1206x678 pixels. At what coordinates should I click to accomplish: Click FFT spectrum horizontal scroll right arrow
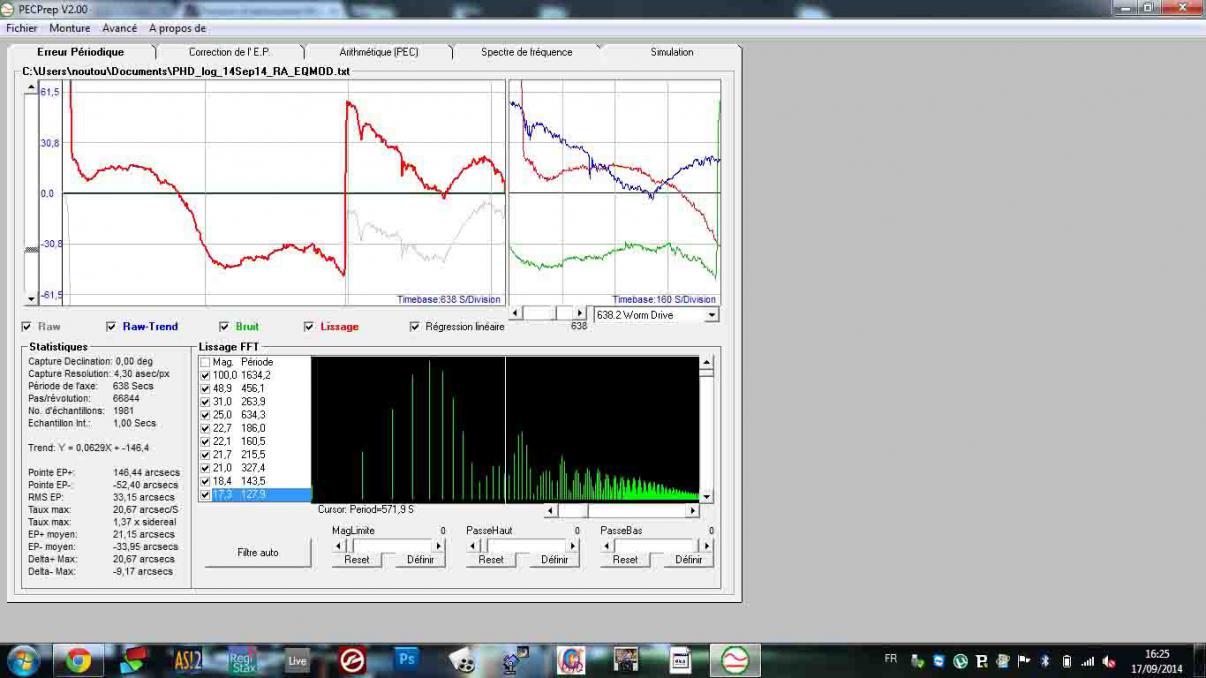tap(692, 511)
